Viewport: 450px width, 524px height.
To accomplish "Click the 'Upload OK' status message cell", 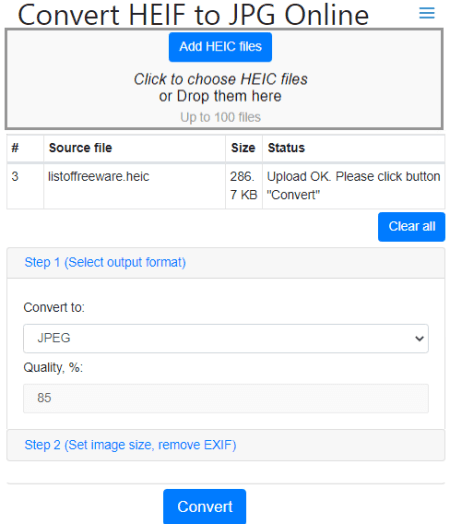I will coord(353,186).
